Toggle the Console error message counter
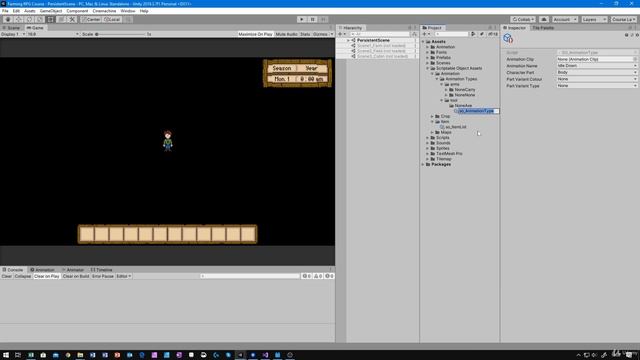Screen dimensions: 640x360 coord(329,276)
